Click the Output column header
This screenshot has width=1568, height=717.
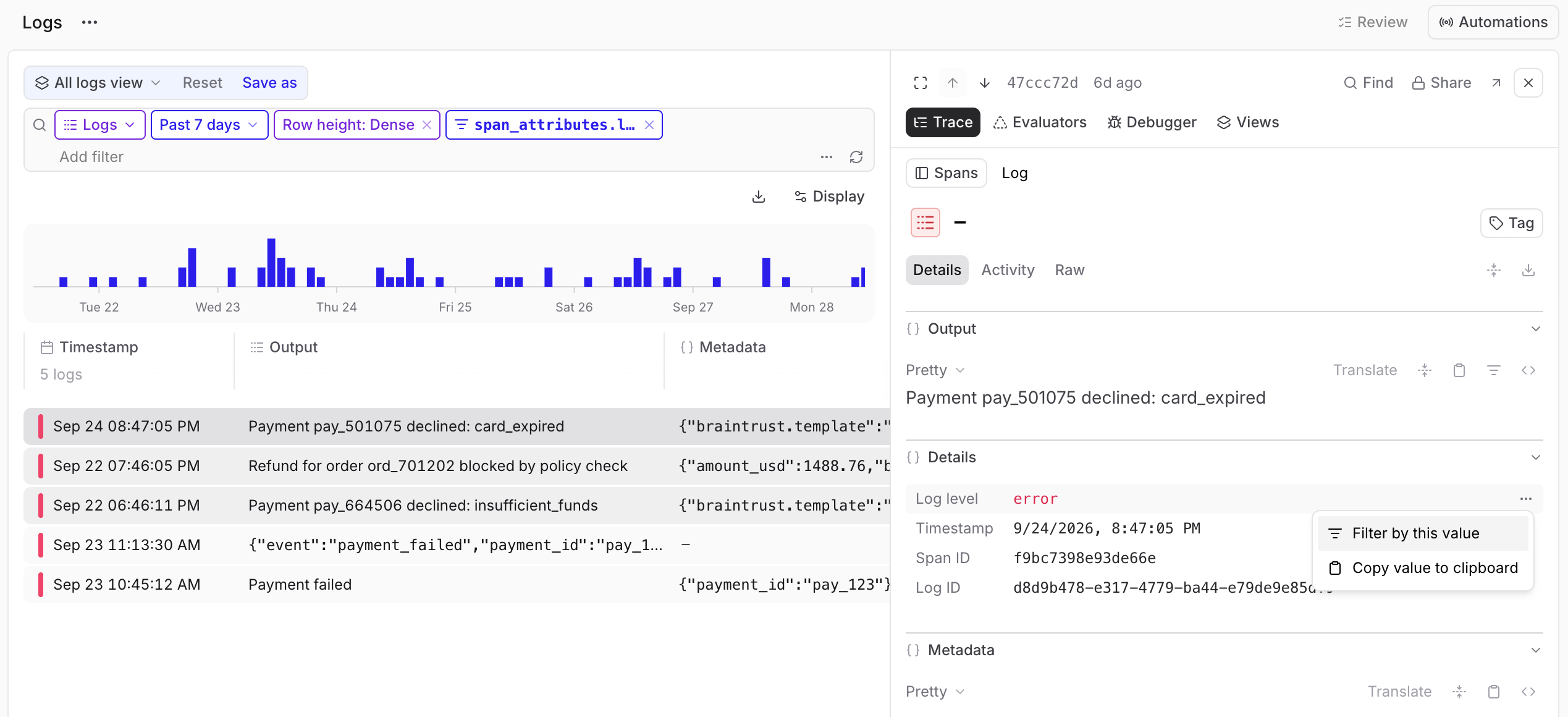tap(284, 347)
